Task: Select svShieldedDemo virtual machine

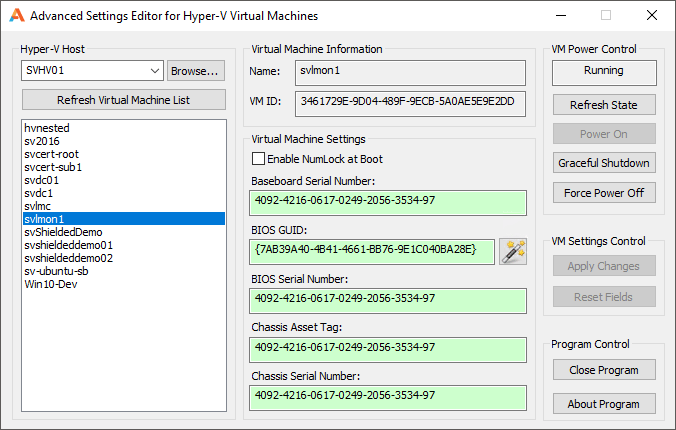Action: 124,232
